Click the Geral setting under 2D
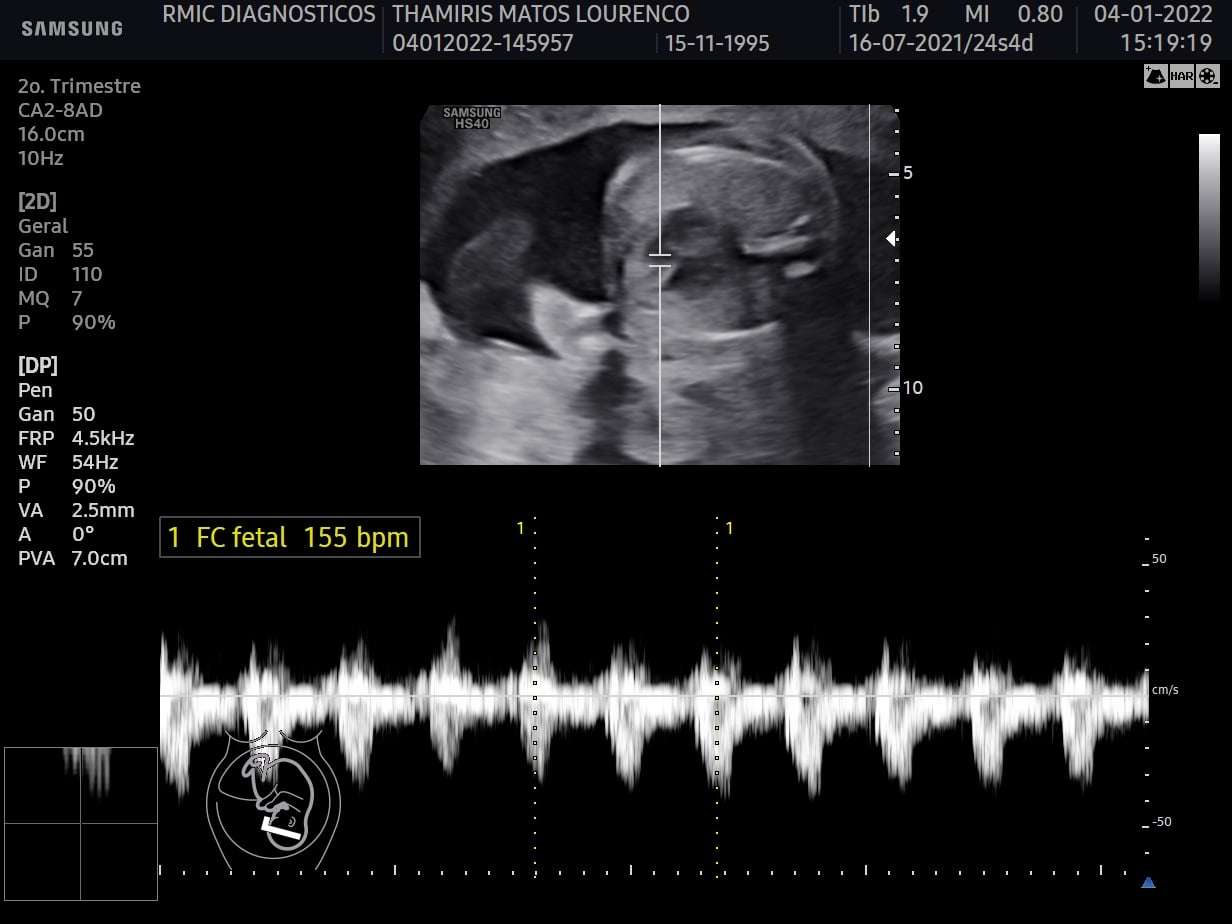Screen dimensions: 1232x924 [x=43, y=226]
